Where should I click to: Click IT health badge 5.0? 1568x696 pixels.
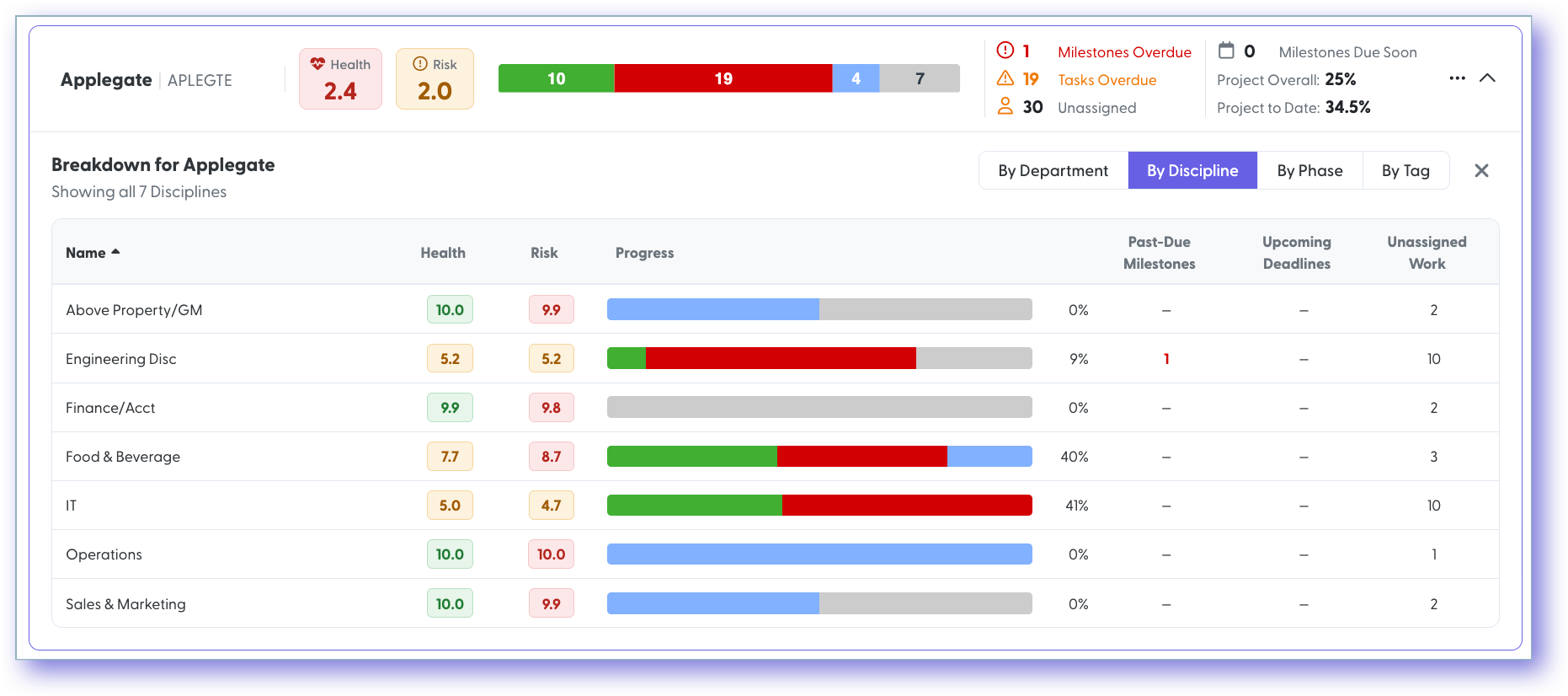450,506
